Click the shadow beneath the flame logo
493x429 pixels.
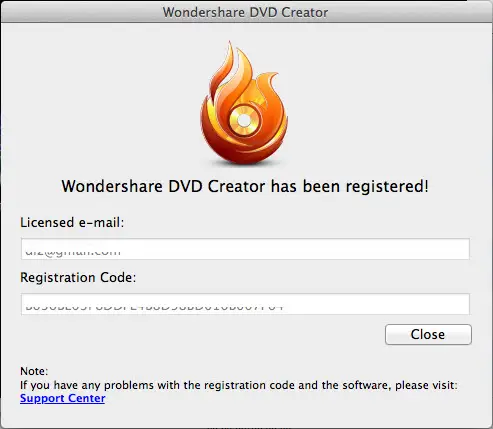point(244,164)
